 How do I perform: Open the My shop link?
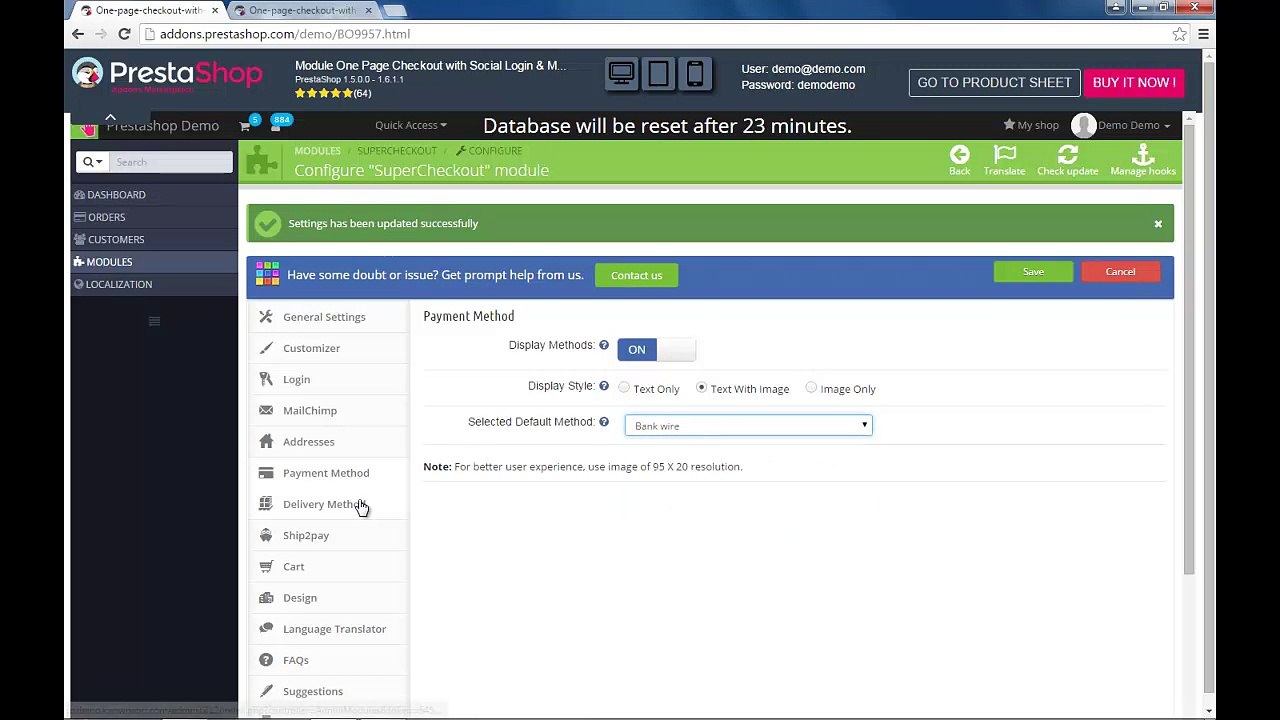point(1031,125)
